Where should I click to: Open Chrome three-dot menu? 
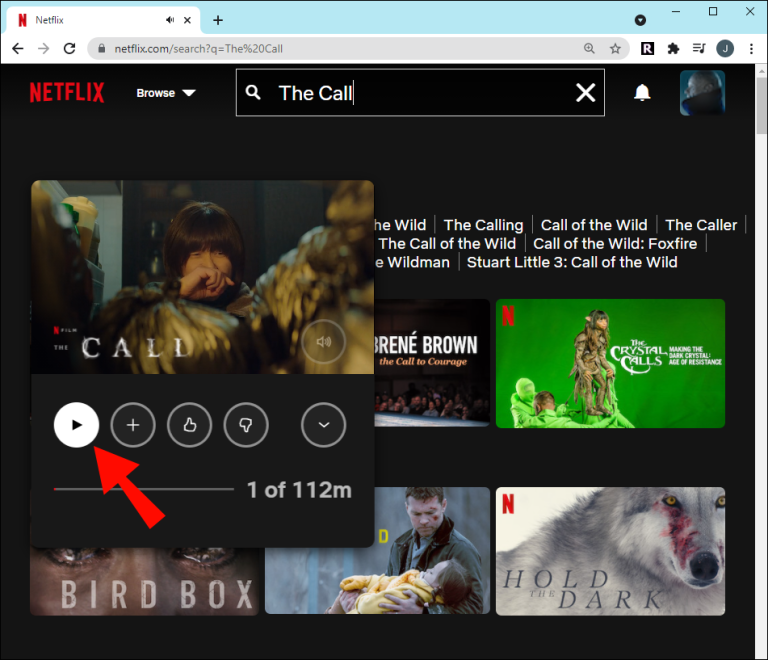point(751,48)
